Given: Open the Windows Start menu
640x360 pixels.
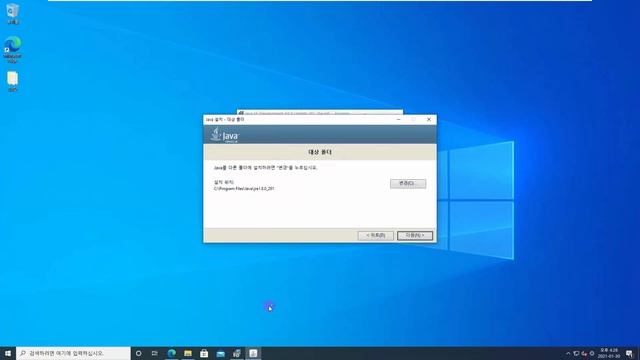Looking at the screenshot, I should [8, 353].
